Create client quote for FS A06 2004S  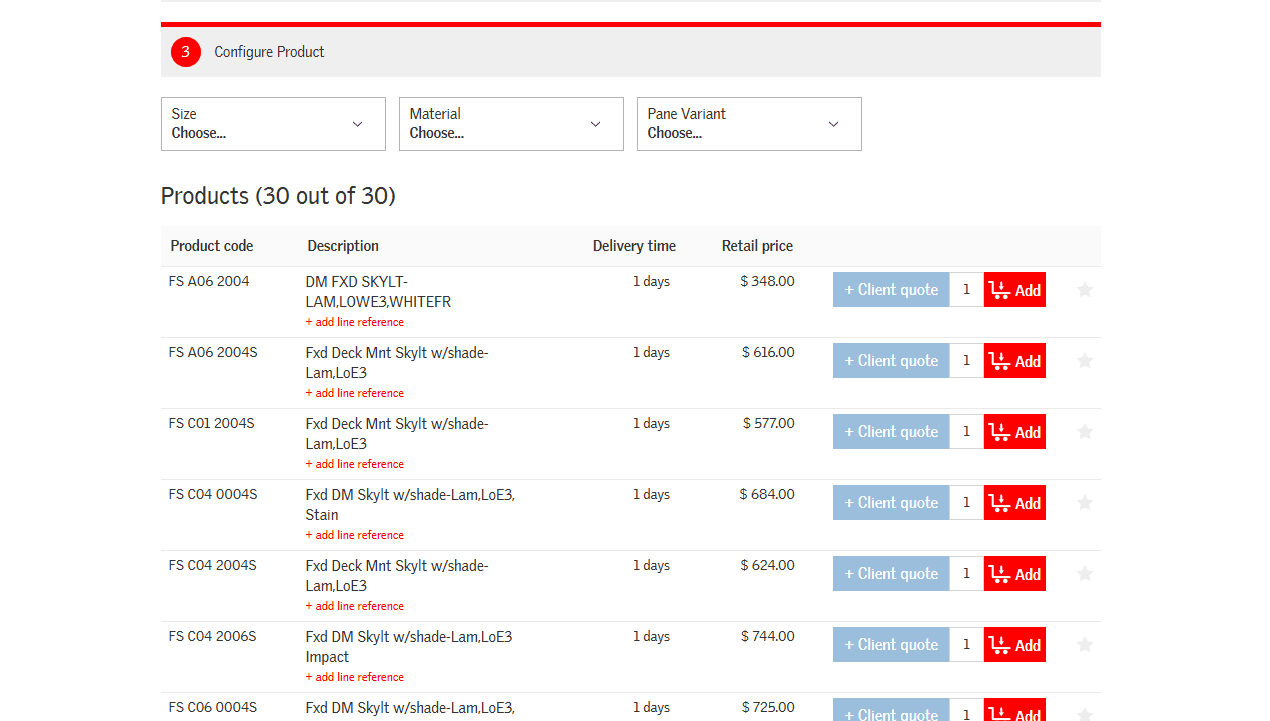[x=891, y=361]
